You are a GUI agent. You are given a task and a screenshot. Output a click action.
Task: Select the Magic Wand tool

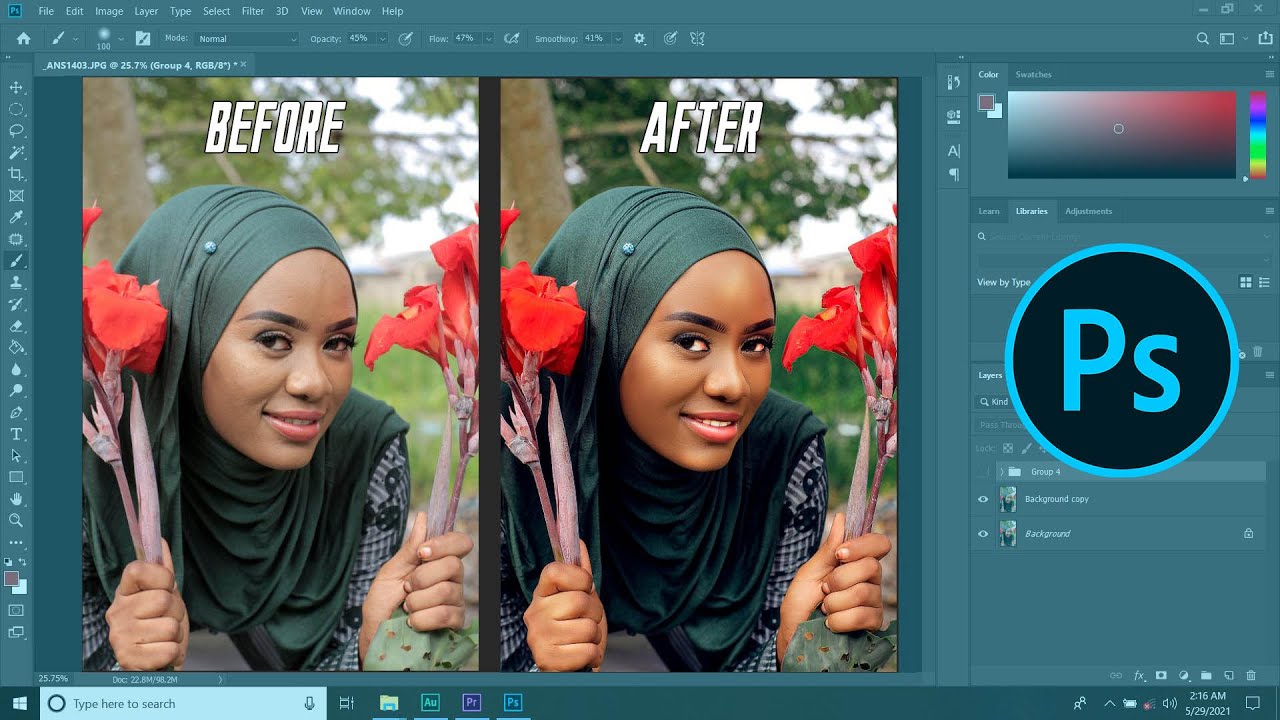pos(16,152)
